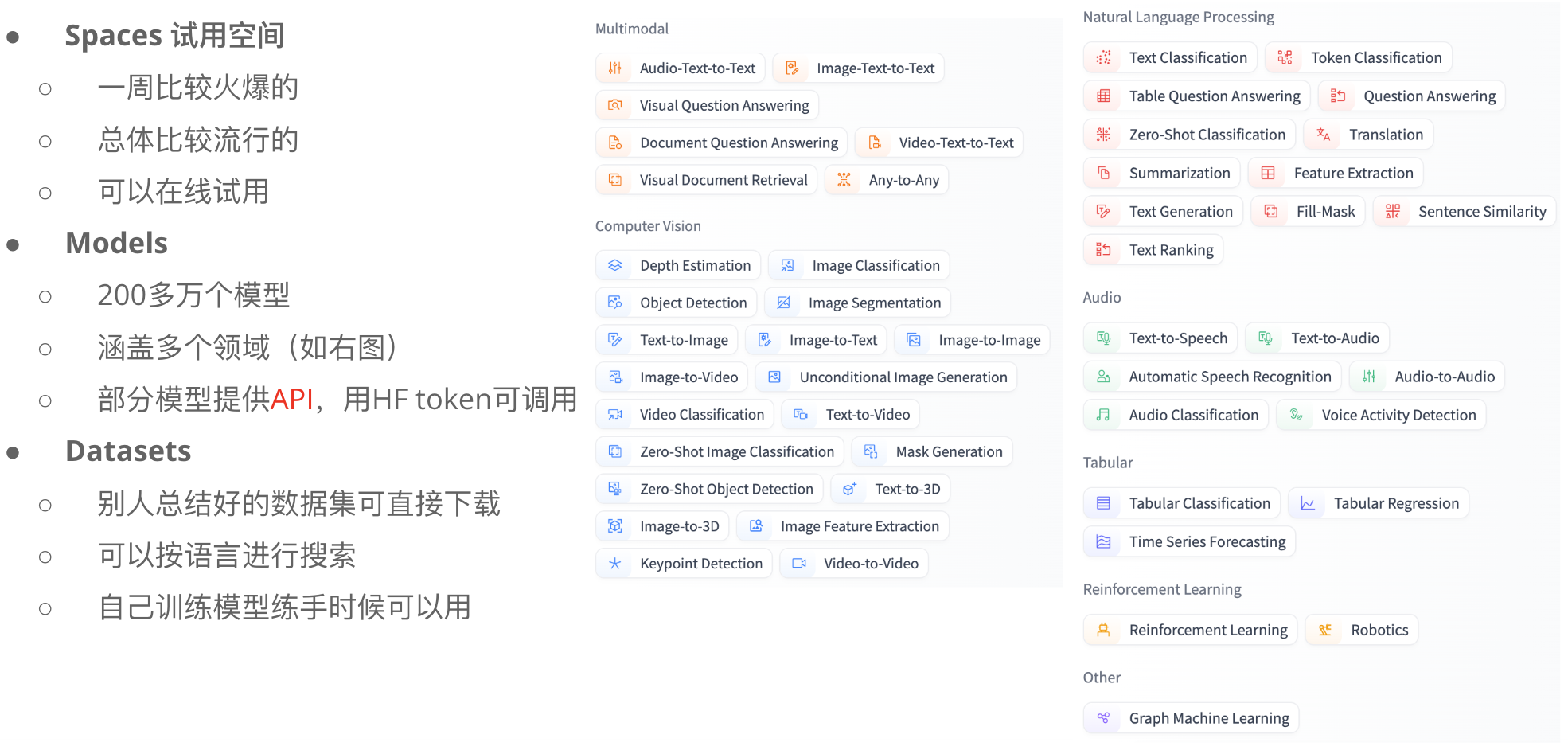The width and height of the screenshot is (1568, 750).
Task: Click the Robotics icon
Action: 1325,630
